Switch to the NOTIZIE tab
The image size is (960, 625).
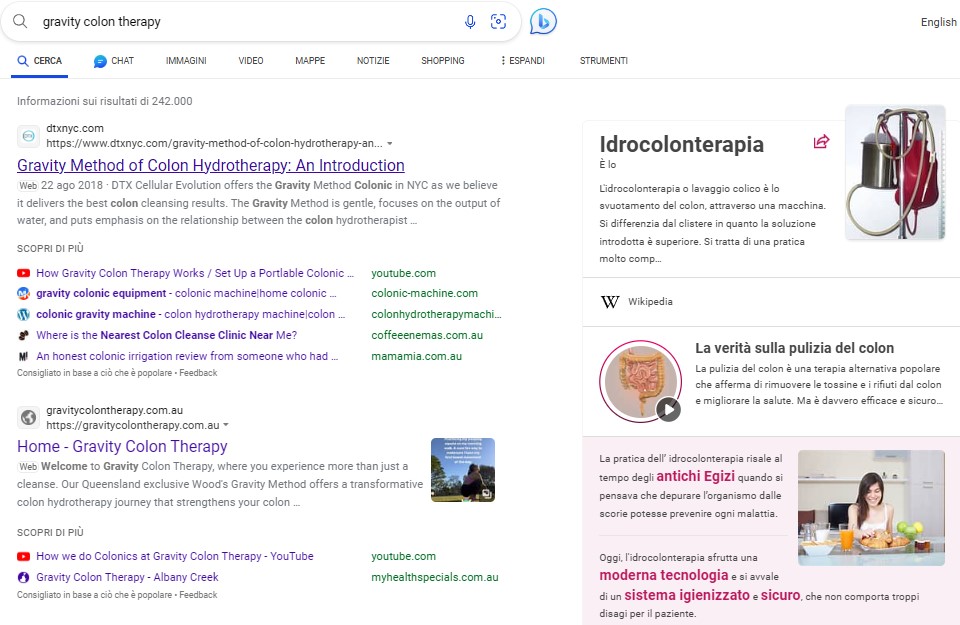[x=373, y=61]
